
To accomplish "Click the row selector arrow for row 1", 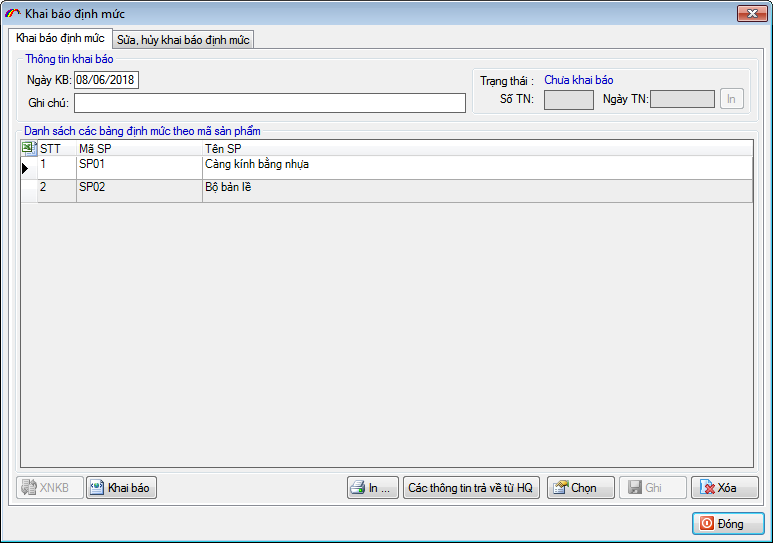I will pyautogui.click(x=28, y=168).
